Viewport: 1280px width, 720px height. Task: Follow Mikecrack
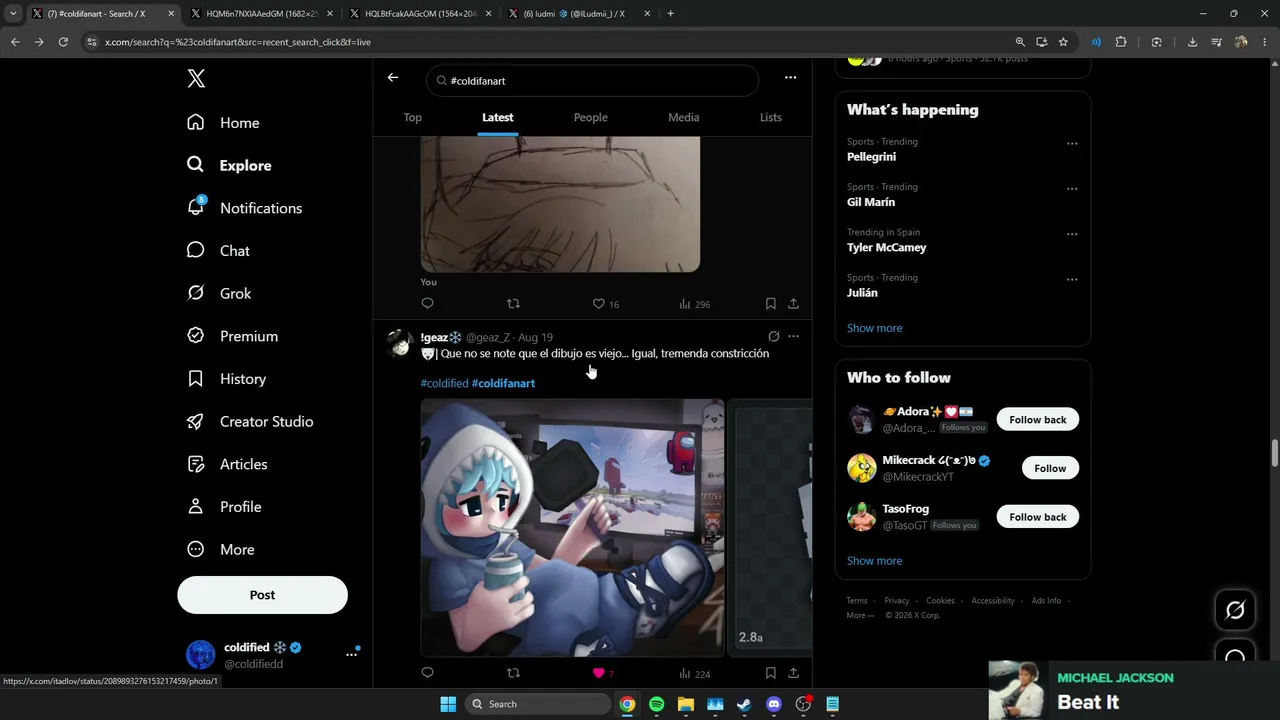pyautogui.click(x=1050, y=468)
